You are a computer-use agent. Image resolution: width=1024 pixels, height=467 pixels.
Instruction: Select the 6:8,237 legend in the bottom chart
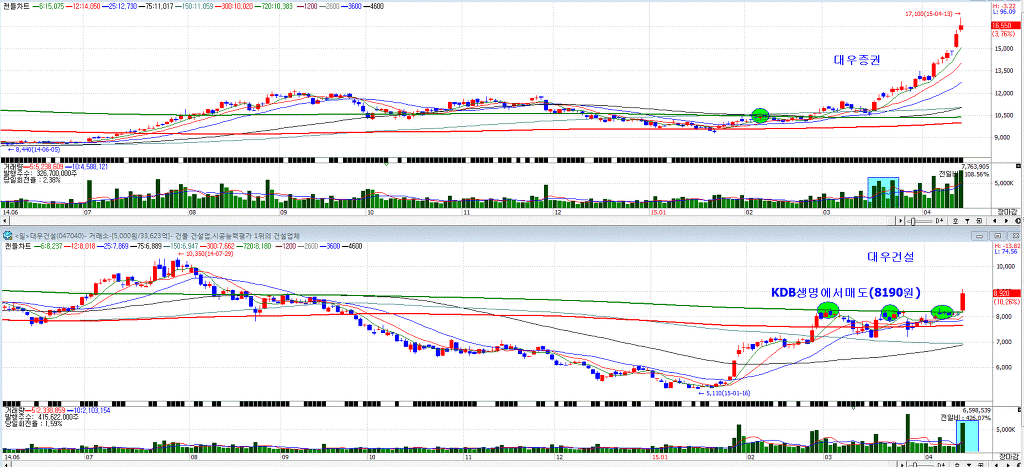pyautogui.click(x=49, y=246)
